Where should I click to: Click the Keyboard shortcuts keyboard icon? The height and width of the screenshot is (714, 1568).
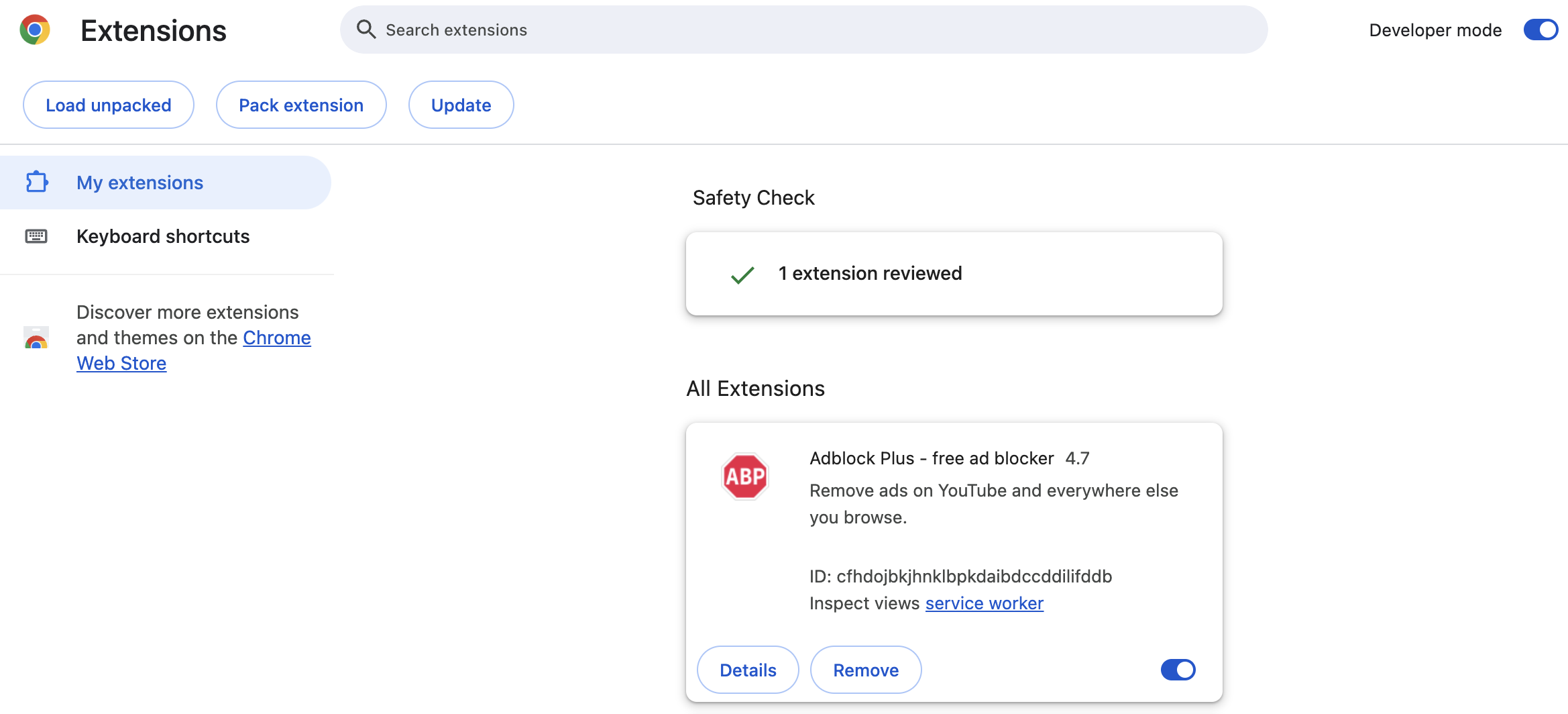(x=36, y=236)
